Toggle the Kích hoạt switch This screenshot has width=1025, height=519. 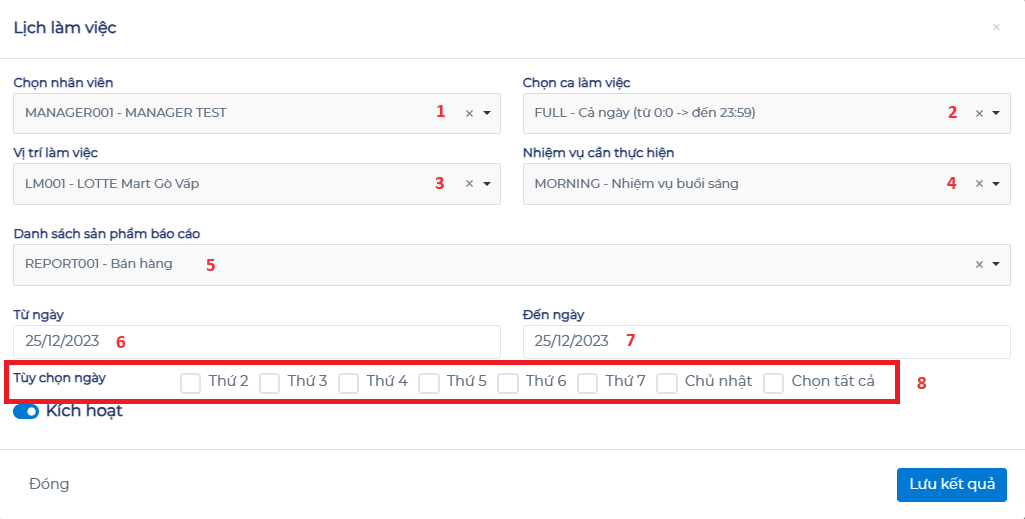(26, 411)
